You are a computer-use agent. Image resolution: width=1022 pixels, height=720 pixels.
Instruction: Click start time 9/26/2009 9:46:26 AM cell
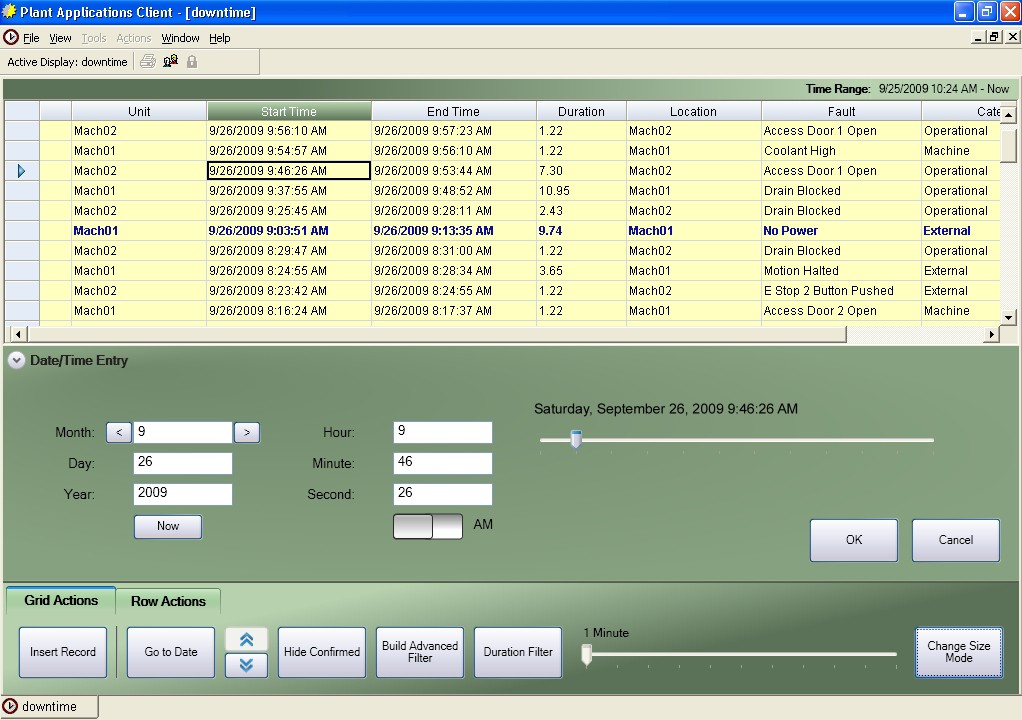click(x=289, y=171)
